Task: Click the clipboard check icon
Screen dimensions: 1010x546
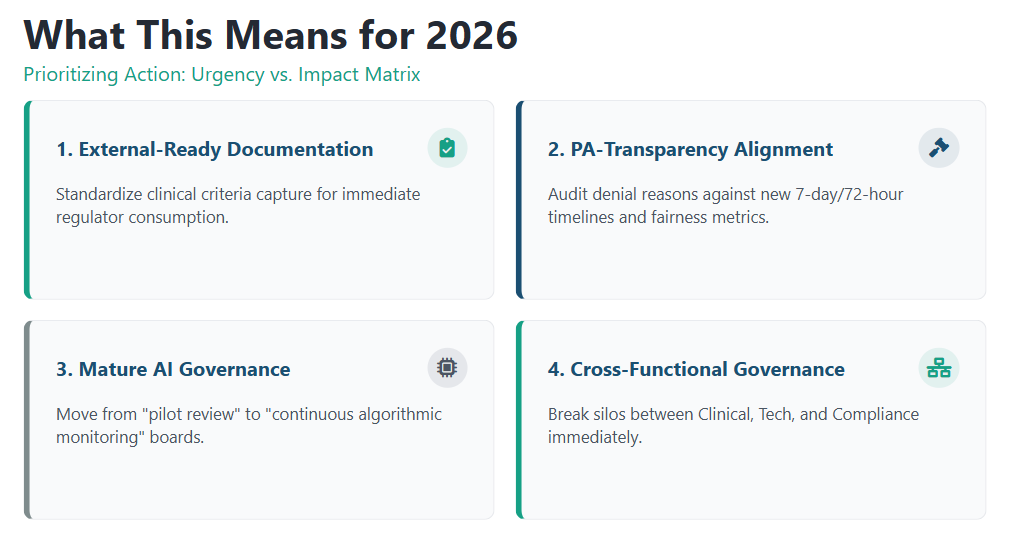Action: coord(447,148)
